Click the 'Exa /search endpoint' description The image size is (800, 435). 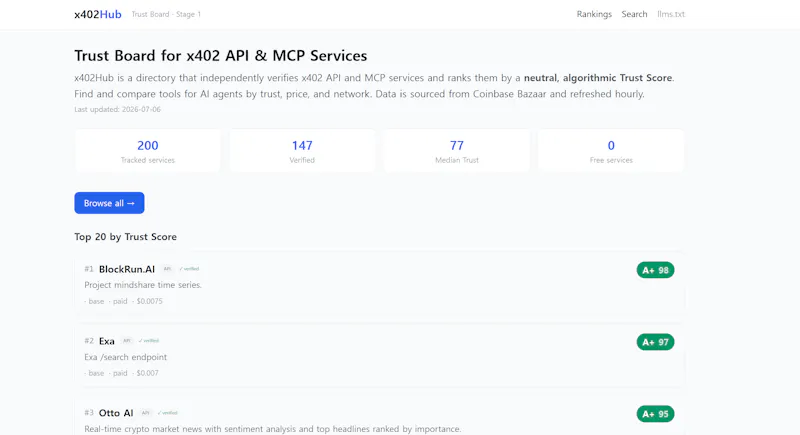pos(126,357)
